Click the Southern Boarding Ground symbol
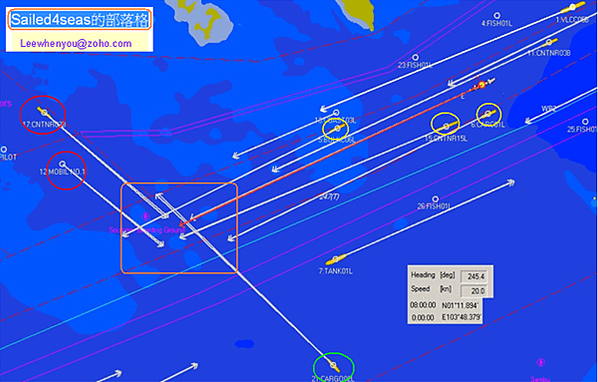This screenshot has height=382, width=598. point(145,217)
